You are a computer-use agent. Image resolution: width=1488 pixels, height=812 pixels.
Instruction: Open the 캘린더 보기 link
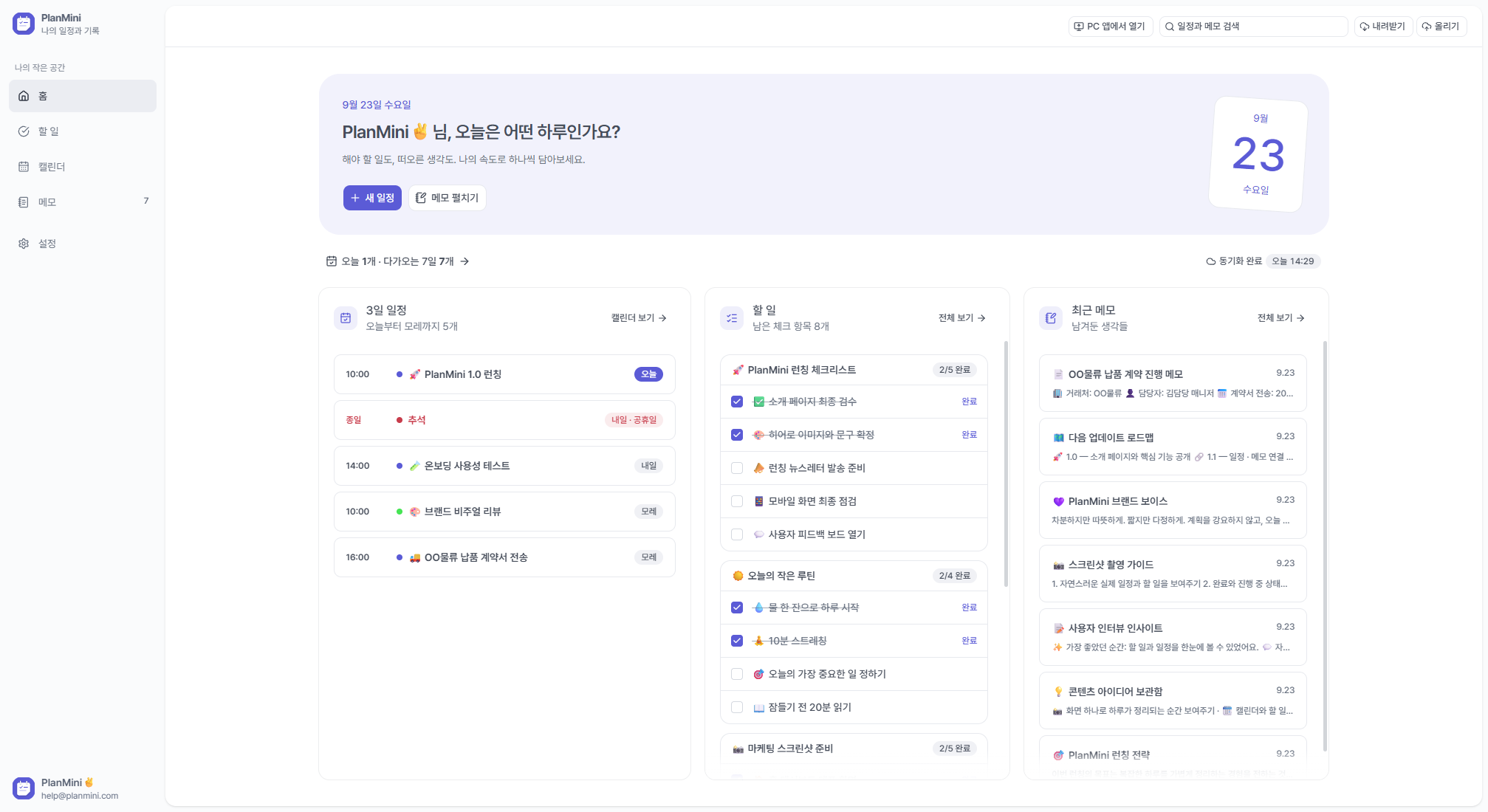[639, 318]
